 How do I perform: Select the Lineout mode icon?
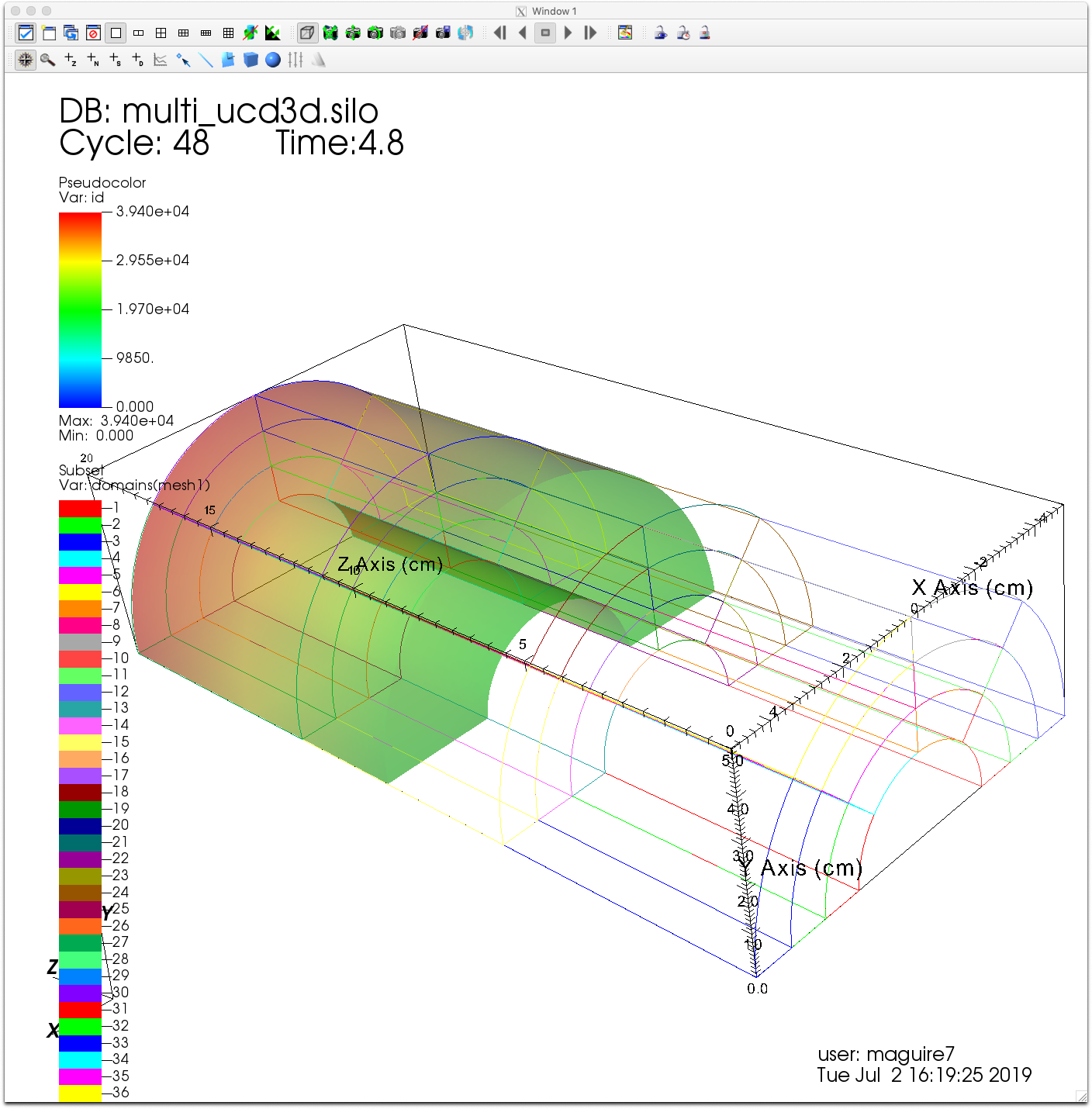coord(158,60)
